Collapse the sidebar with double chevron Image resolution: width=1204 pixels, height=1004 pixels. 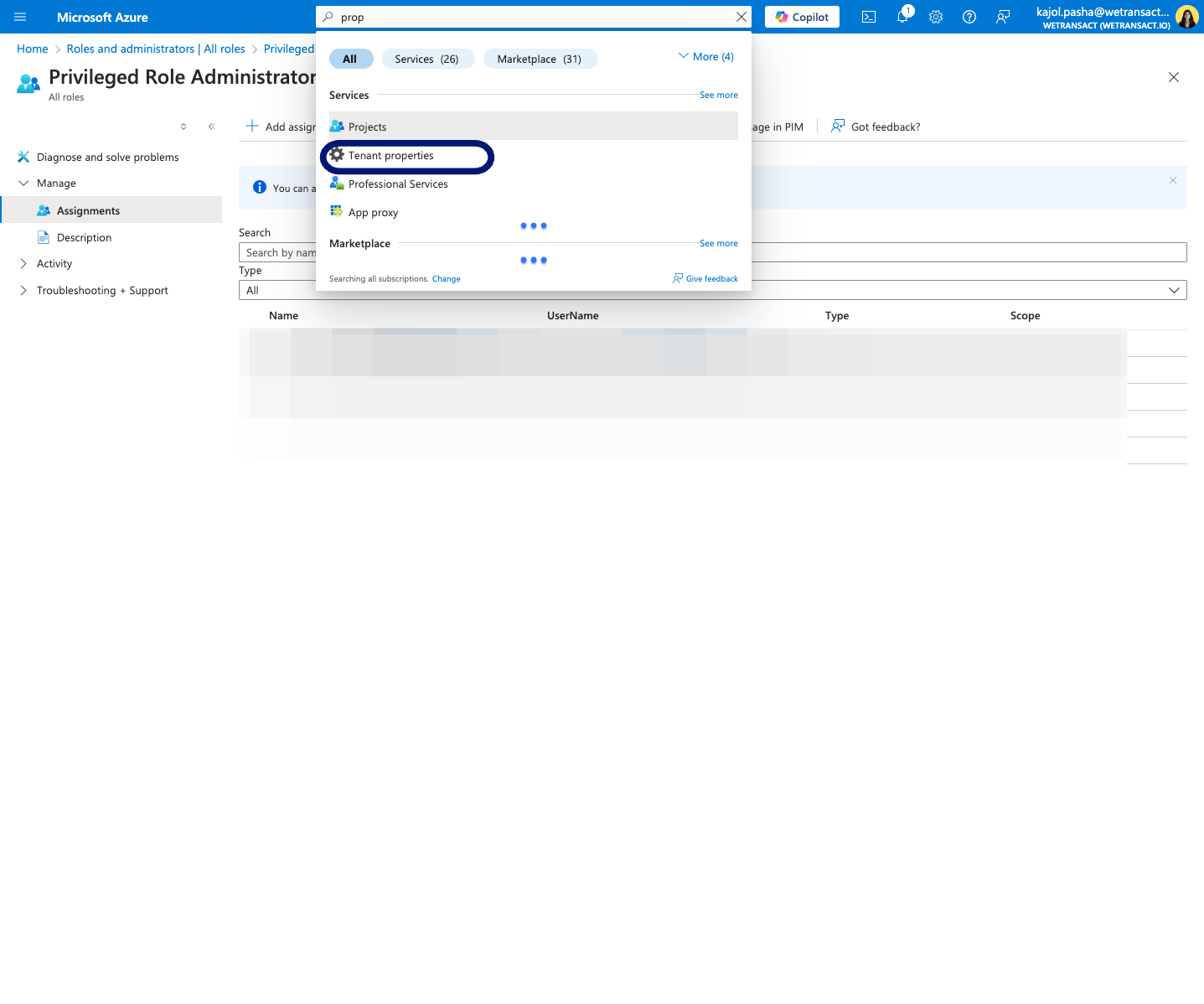[x=211, y=127]
